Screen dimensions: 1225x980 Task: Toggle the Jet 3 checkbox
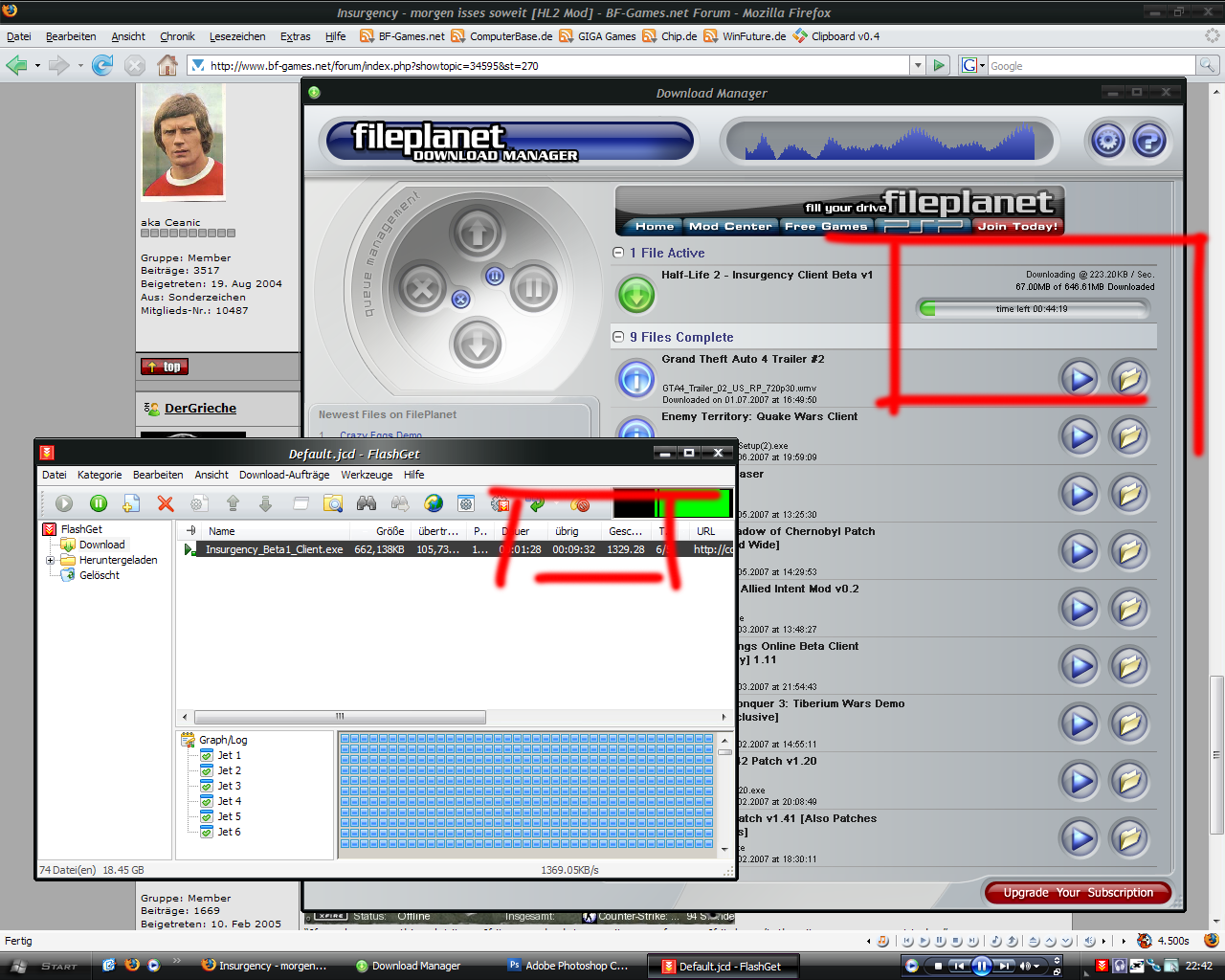tap(206, 786)
